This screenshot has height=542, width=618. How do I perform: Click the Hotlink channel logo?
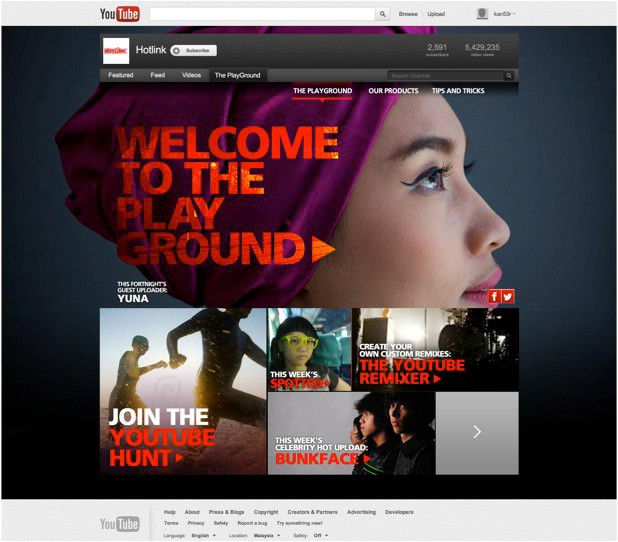click(116, 51)
